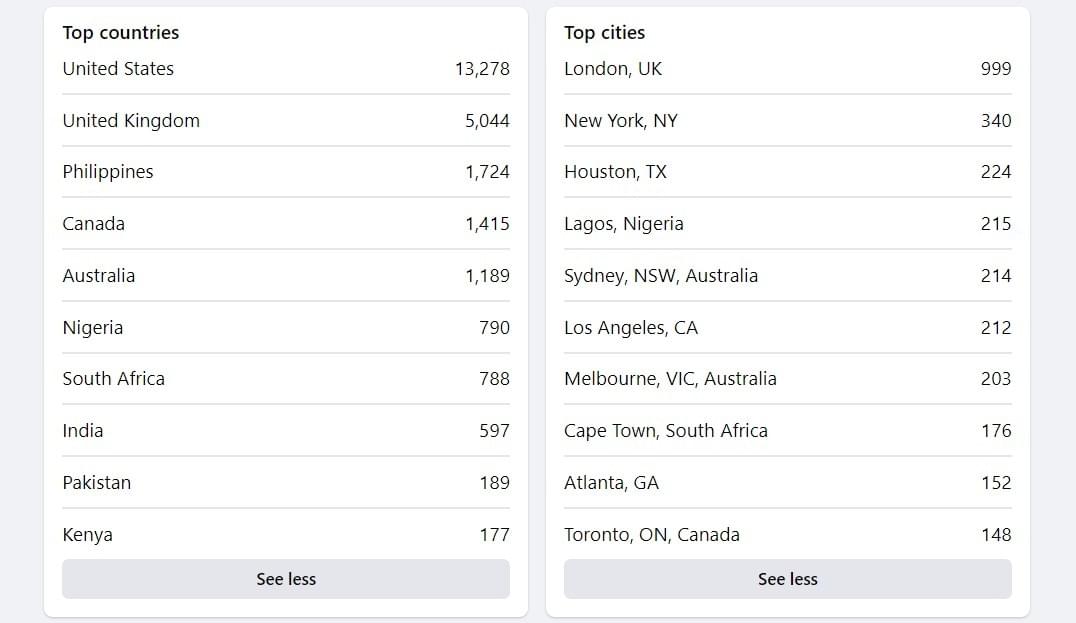Select Cape Town, South Africa row
The image size is (1076, 623).
tap(787, 430)
